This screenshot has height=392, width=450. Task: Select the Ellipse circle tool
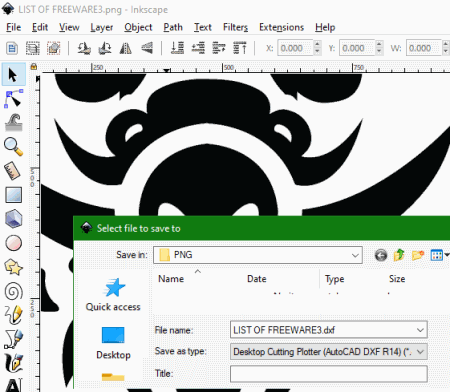point(14,243)
